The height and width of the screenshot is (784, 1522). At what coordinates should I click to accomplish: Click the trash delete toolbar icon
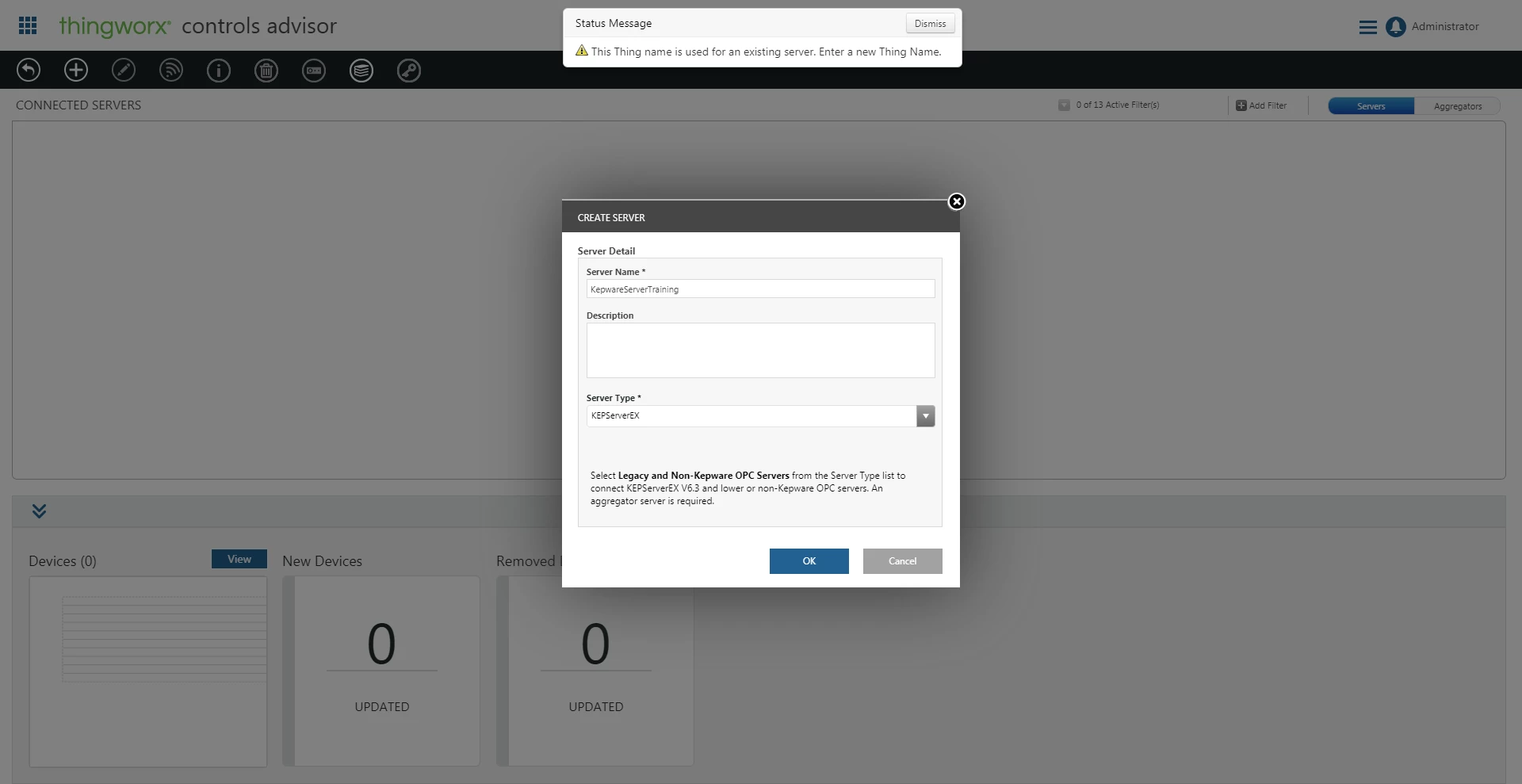coord(266,70)
